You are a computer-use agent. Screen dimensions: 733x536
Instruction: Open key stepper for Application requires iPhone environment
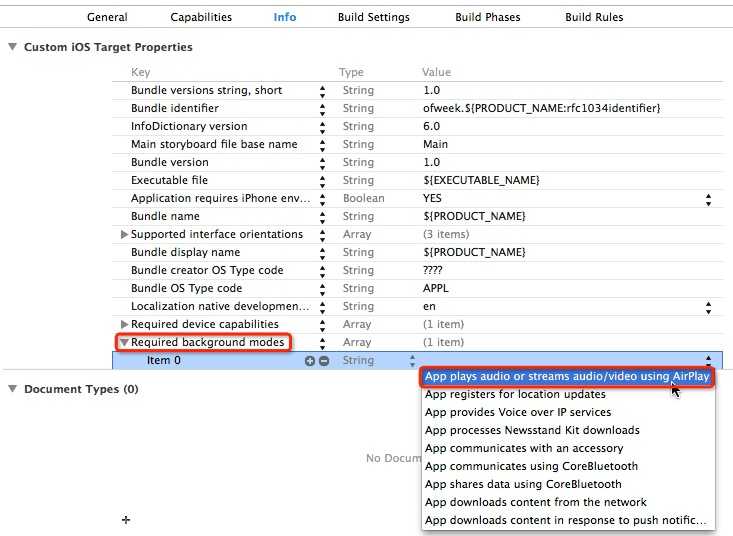[x=323, y=199]
